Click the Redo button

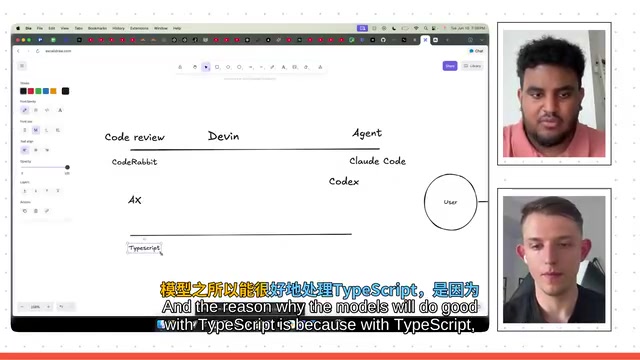click(71, 307)
